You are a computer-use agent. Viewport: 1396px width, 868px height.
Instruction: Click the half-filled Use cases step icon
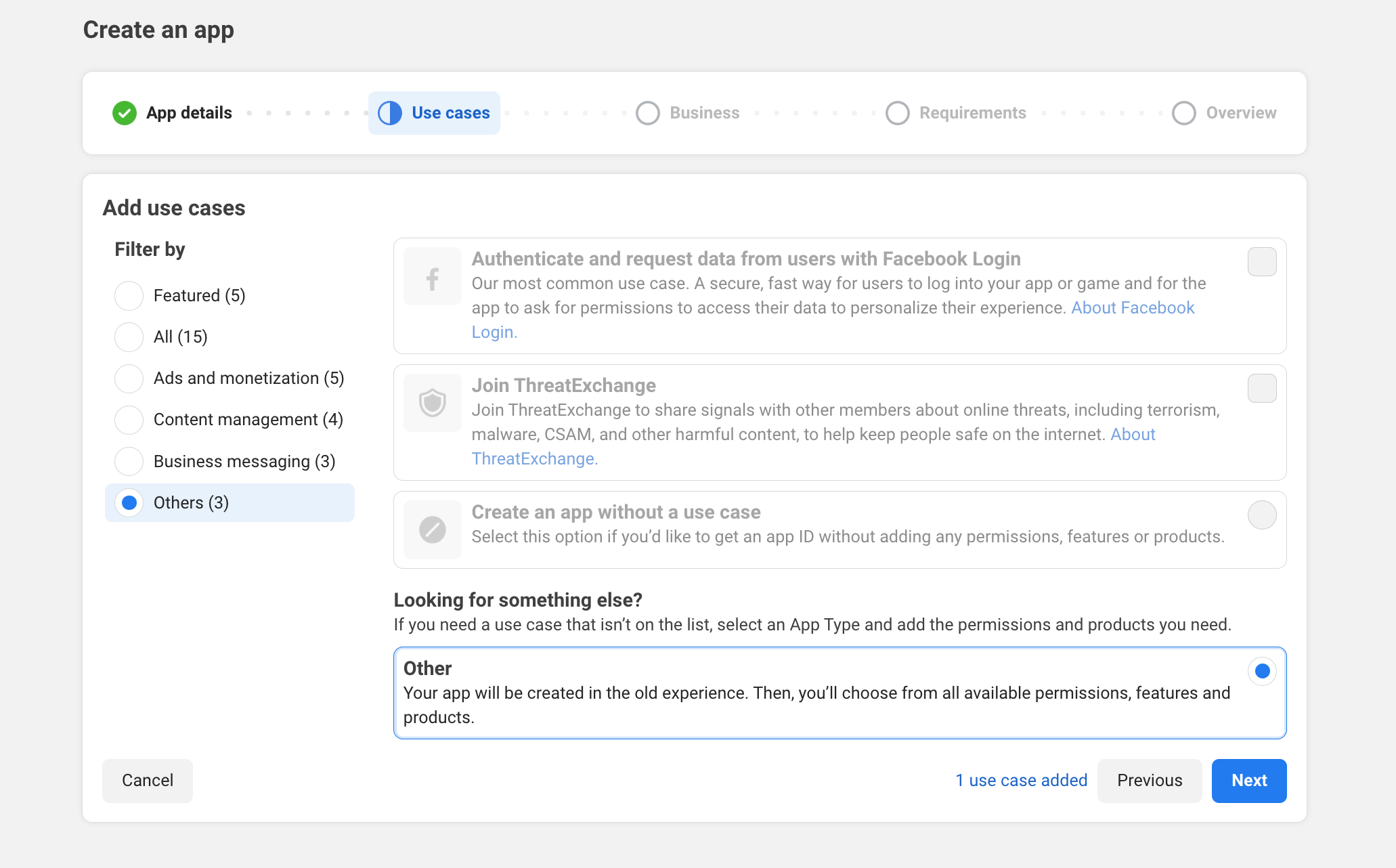tap(390, 113)
